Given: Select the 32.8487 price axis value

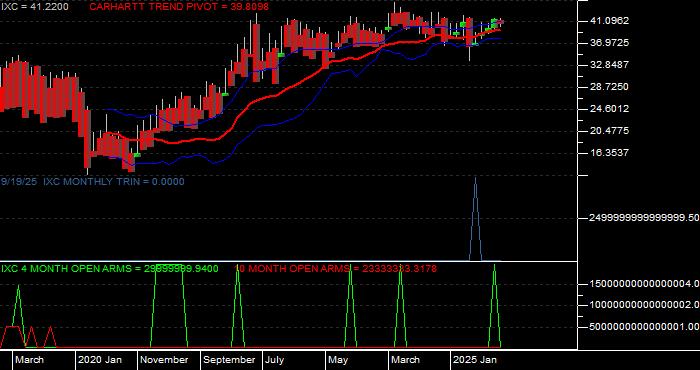Looking at the screenshot, I should tap(609, 65).
